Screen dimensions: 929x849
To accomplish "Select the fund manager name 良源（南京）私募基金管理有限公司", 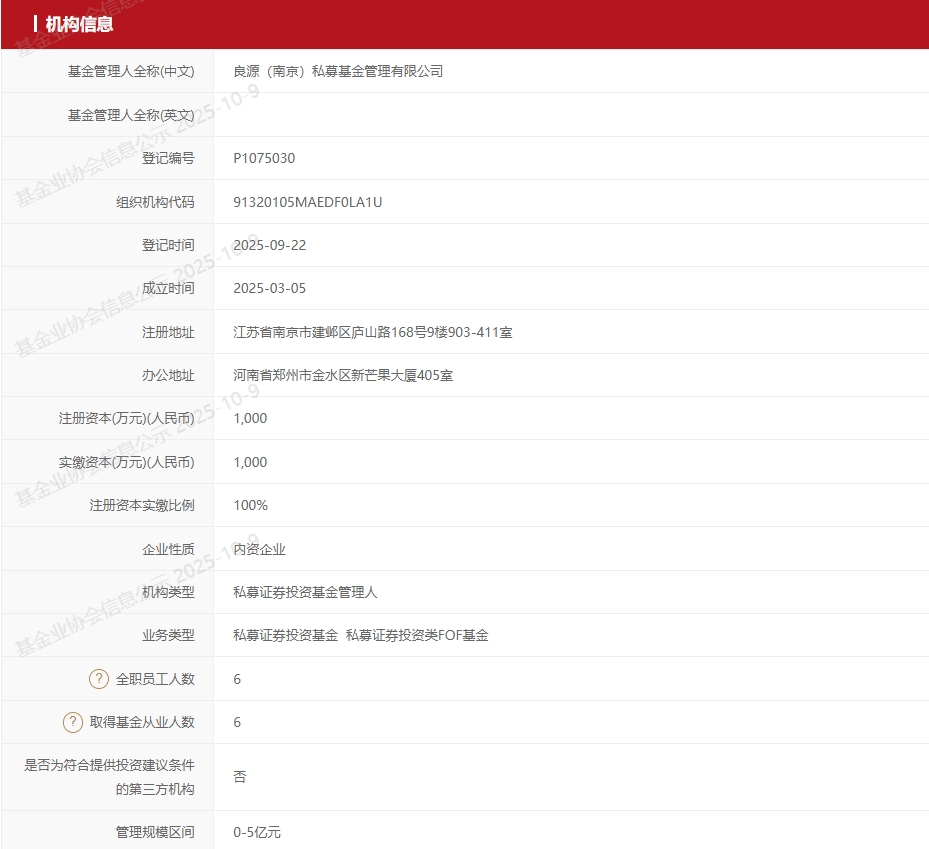I will [337, 71].
